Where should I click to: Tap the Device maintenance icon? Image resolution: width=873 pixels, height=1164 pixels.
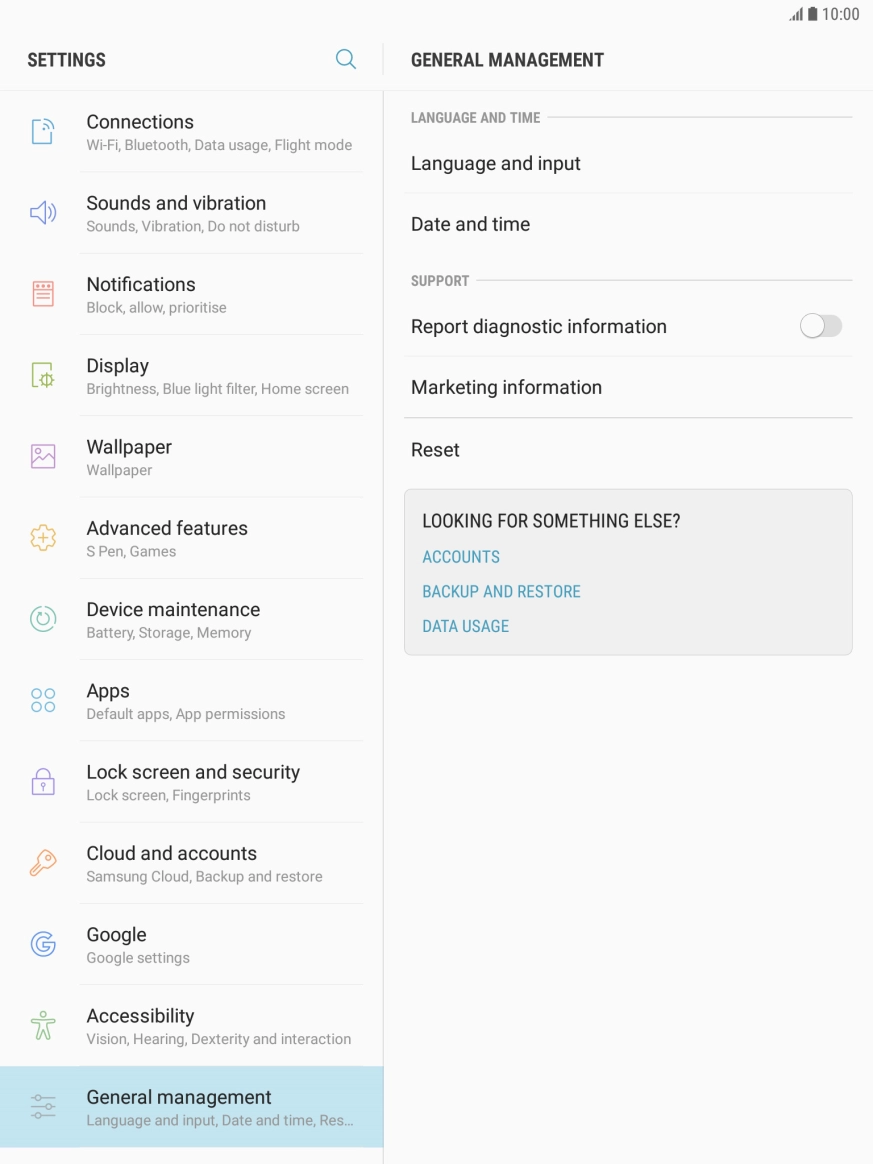[43, 619]
